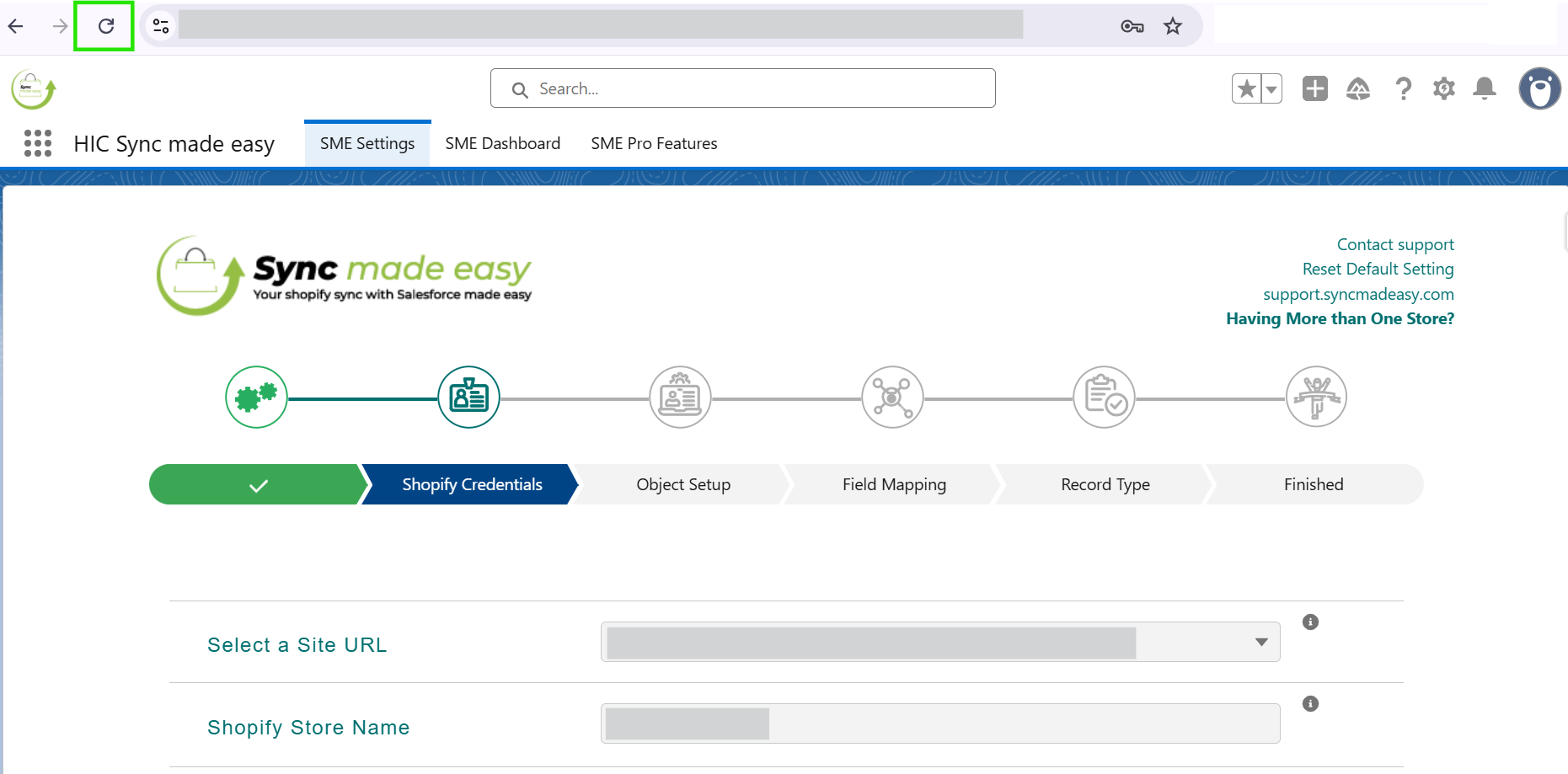This screenshot has width=1568, height=774.
Task: Click the Favorites star icon
Action: tap(1246, 88)
